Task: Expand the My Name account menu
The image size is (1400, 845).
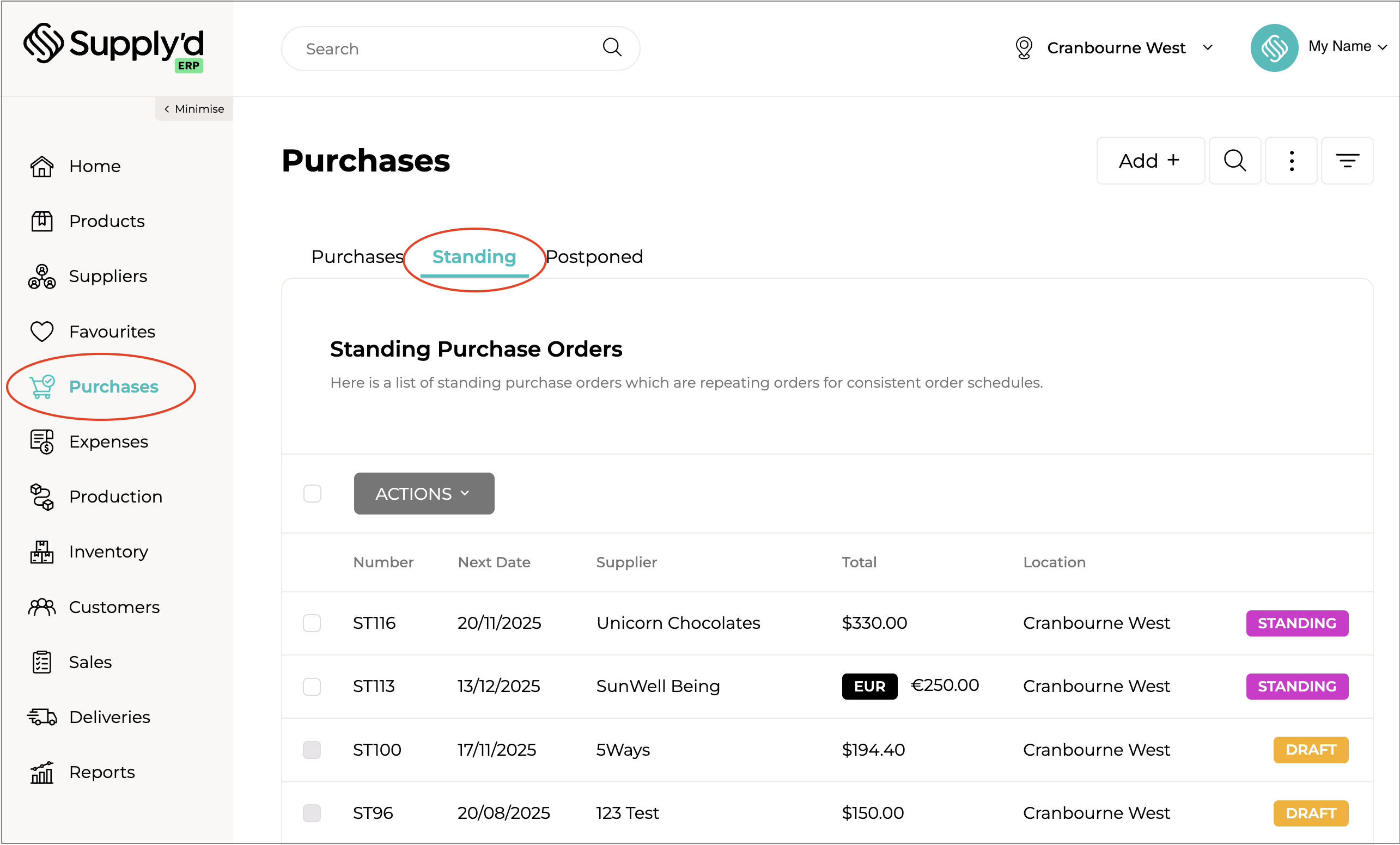Action: (x=1347, y=47)
